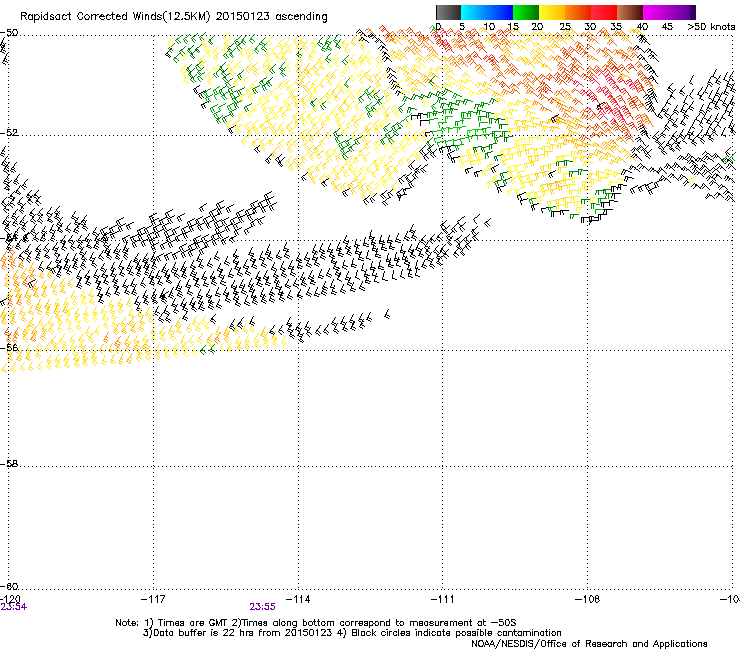Viewport: 740px width, 650px height.
Task: Click the "25" legend scale label
Action: pyautogui.click(x=565, y=27)
